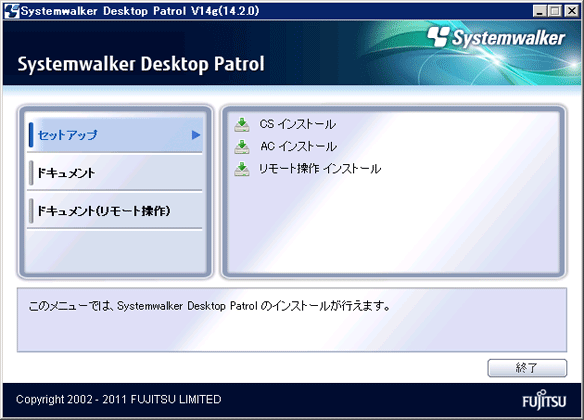This screenshot has width=584, height=420.
Task: Open the ドキュメント(リモート操作) menu item
Action: [x=115, y=211]
